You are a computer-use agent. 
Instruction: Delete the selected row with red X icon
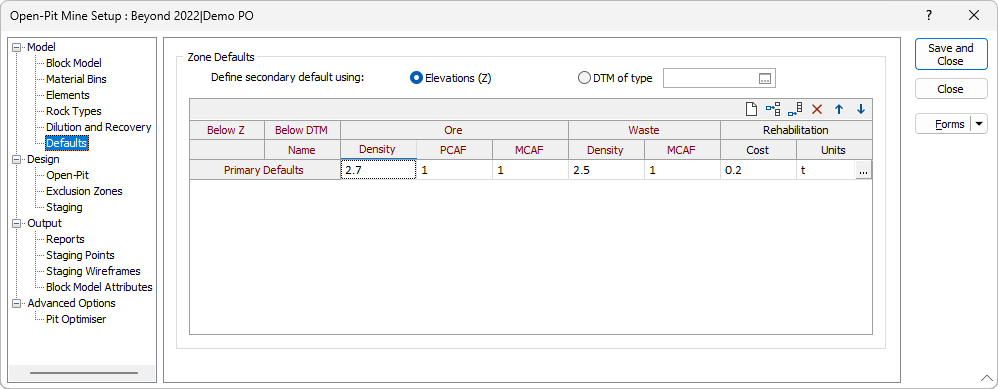pos(817,110)
